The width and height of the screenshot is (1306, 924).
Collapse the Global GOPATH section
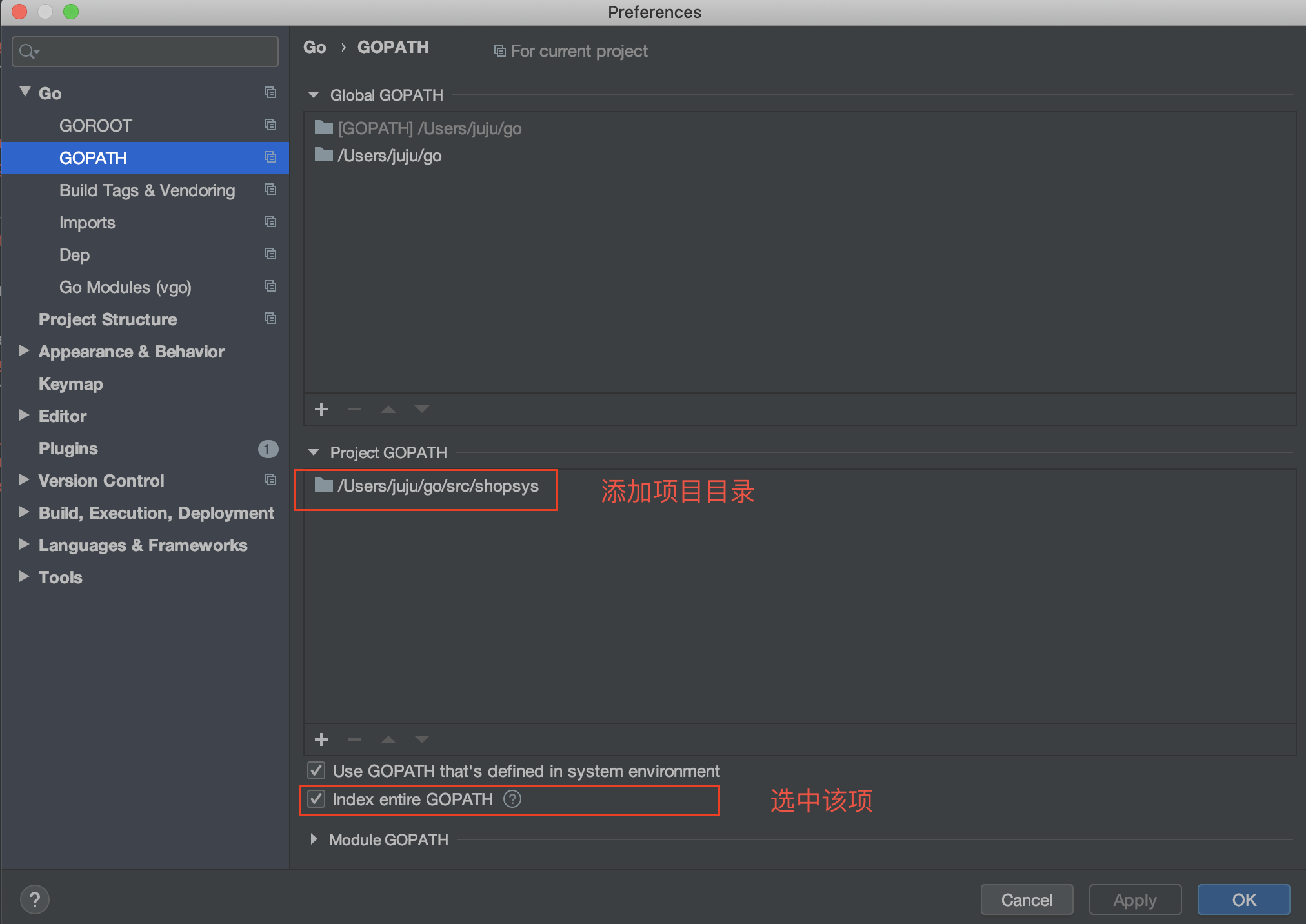(314, 95)
